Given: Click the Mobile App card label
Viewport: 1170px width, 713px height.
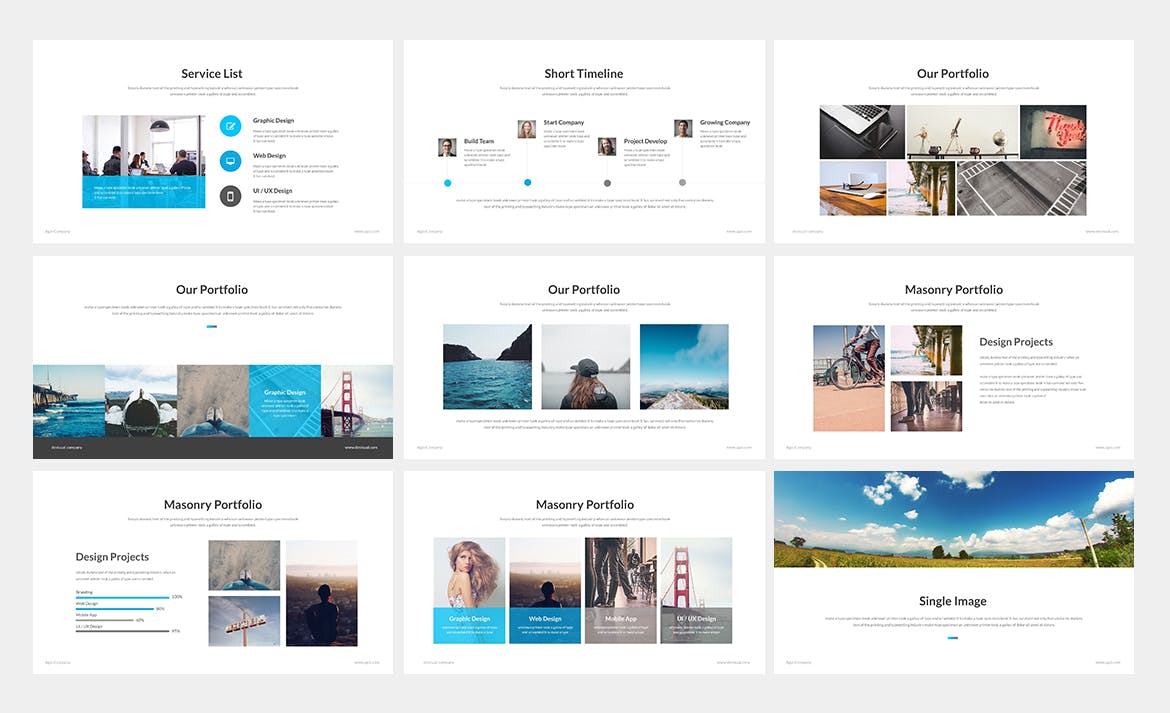Looking at the screenshot, I should click(621, 619).
